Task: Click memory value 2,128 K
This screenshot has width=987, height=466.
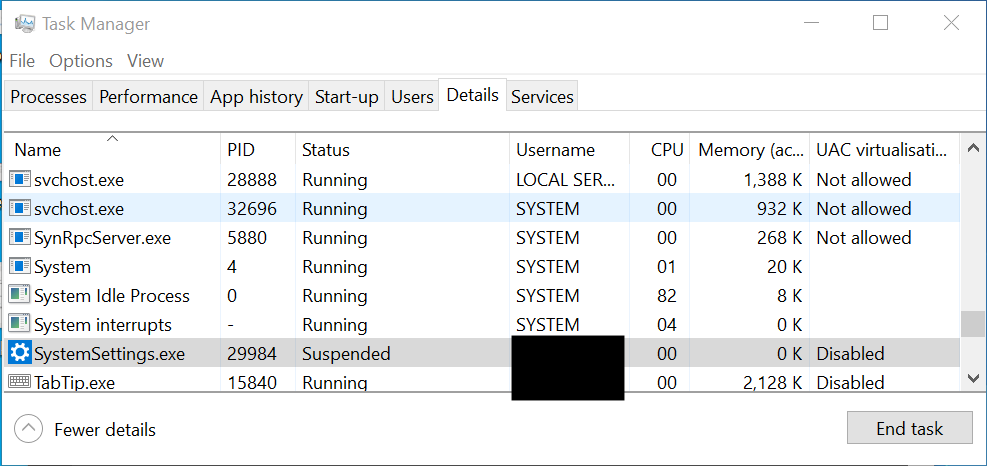Action: click(x=770, y=383)
